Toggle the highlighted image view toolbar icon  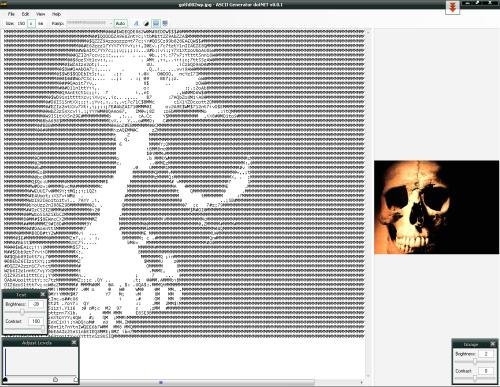tap(156, 23)
